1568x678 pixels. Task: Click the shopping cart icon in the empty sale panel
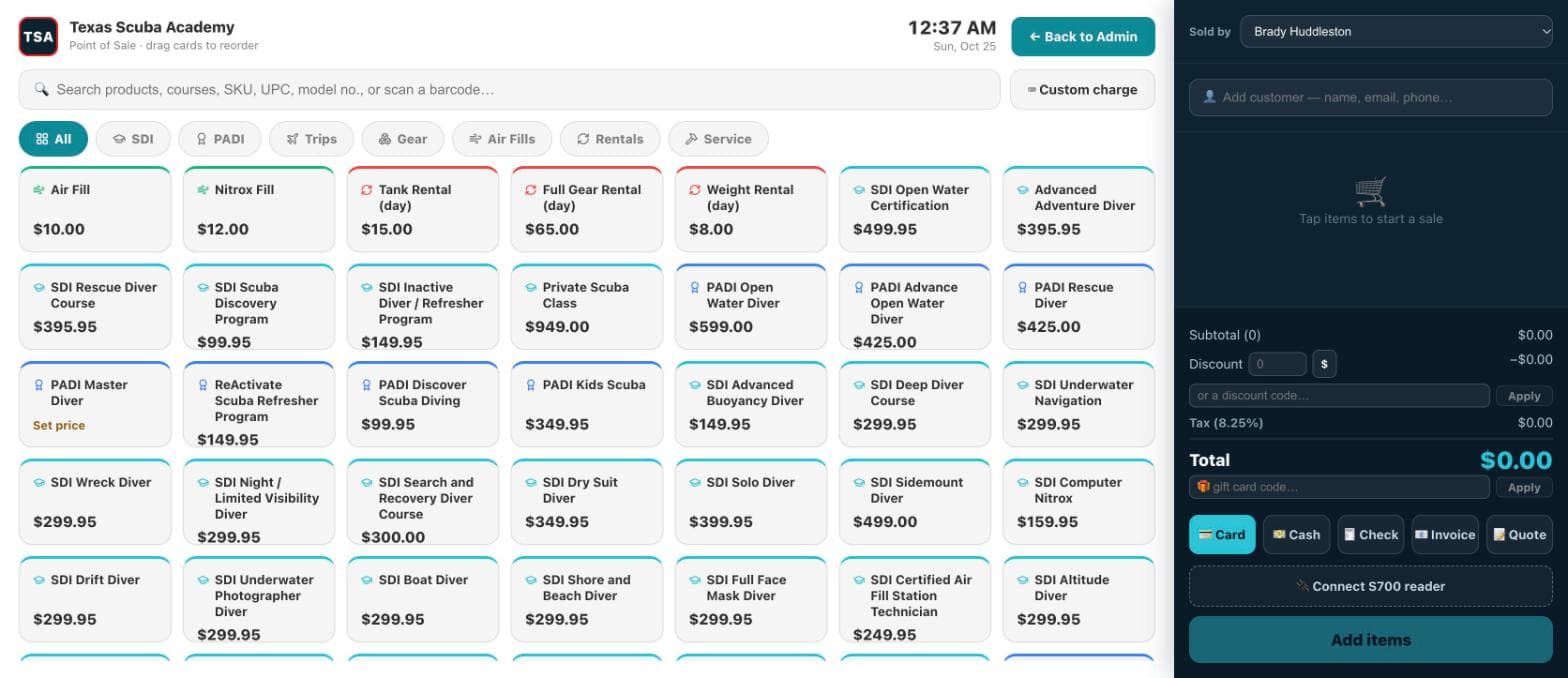tap(1371, 190)
